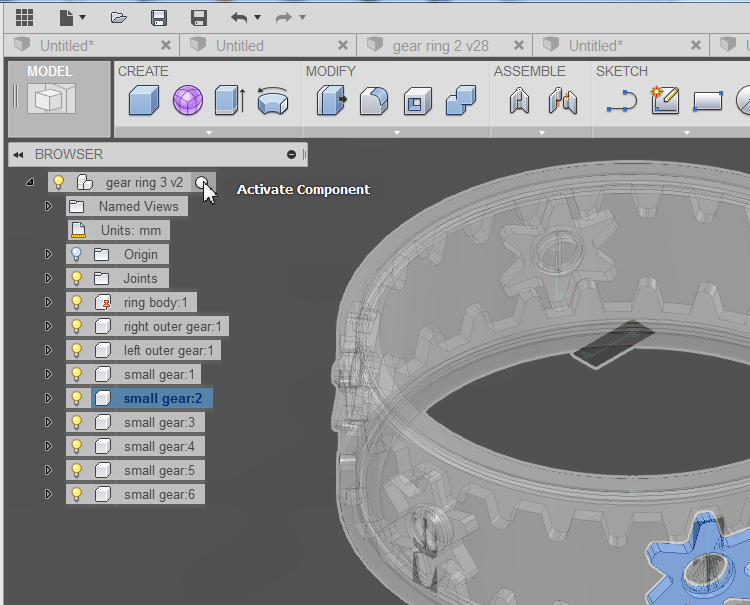
Task: Select the Create Sphere form icon
Action: [x=187, y=100]
